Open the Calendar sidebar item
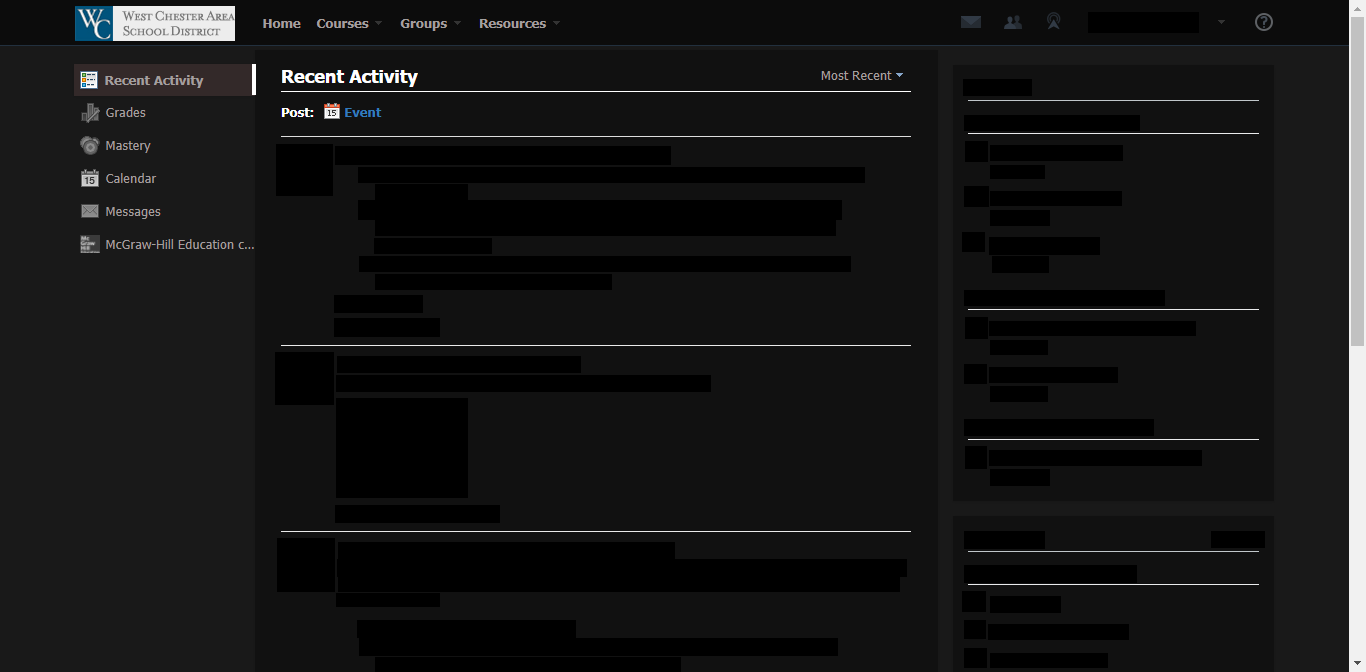This screenshot has height=672, width=1366. (130, 178)
